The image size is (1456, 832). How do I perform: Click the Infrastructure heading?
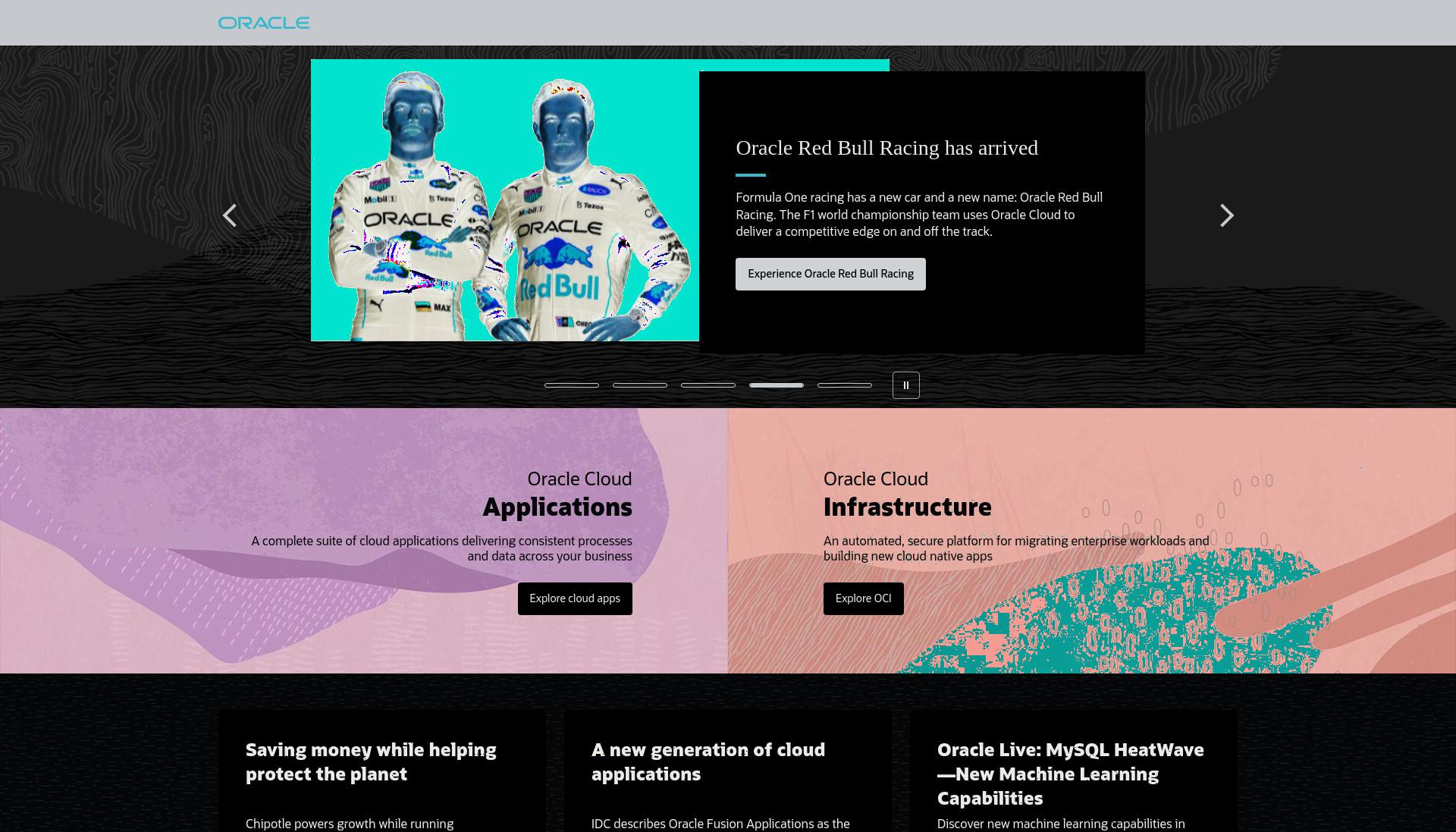[x=907, y=507]
